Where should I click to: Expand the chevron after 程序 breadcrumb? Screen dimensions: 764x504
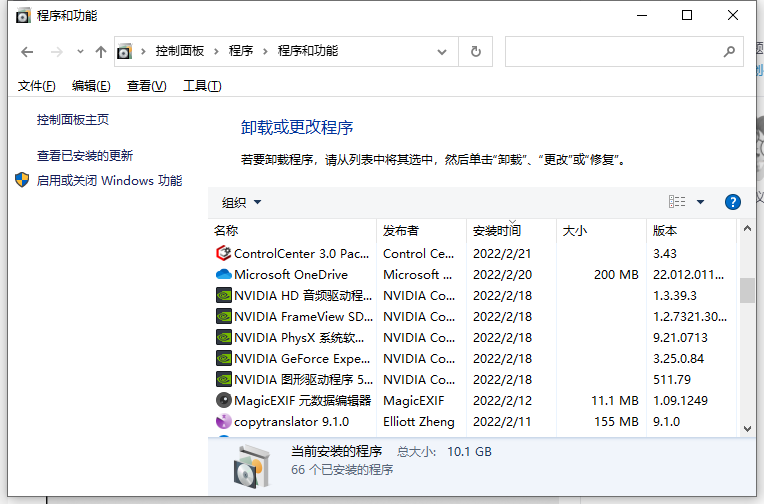(x=266, y=51)
